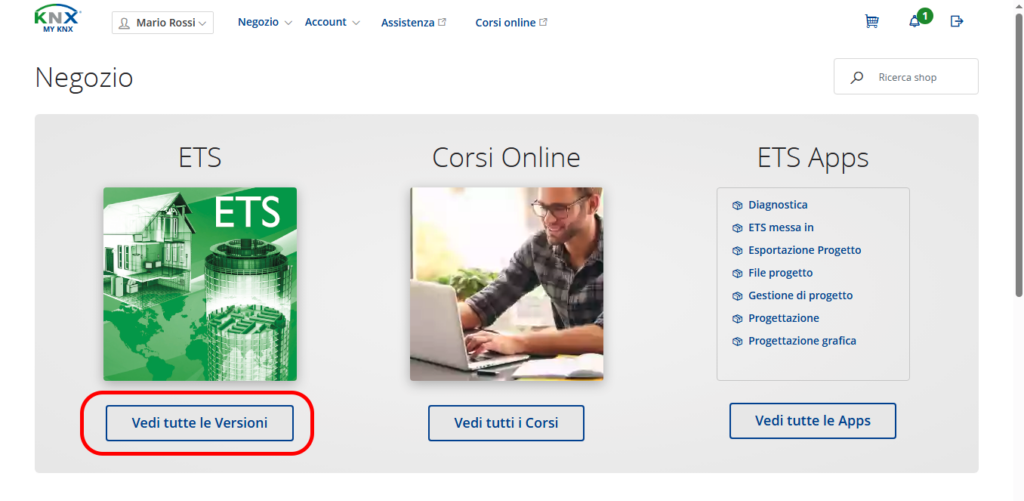Click the green ETS product image
Image resolution: width=1024 pixels, height=501 pixels.
(x=200, y=284)
